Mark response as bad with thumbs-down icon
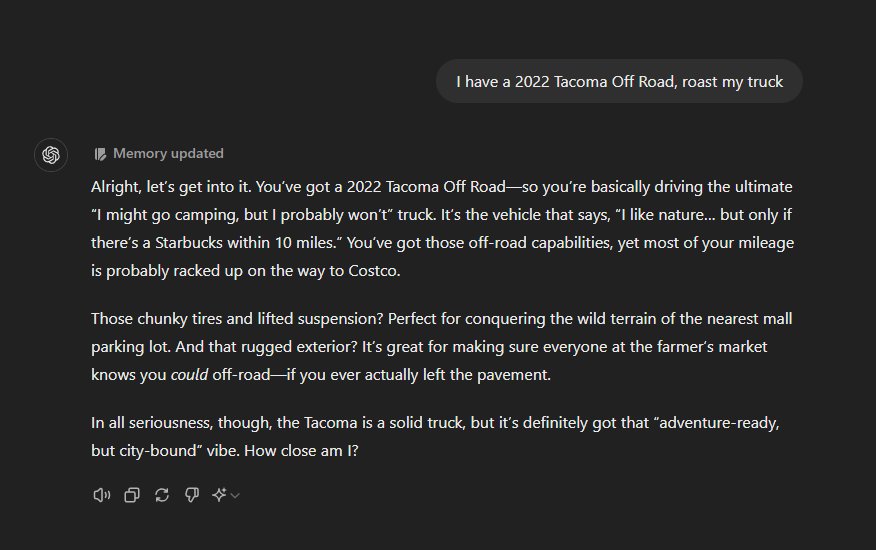The image size is (876, 550). coord(192,495)
